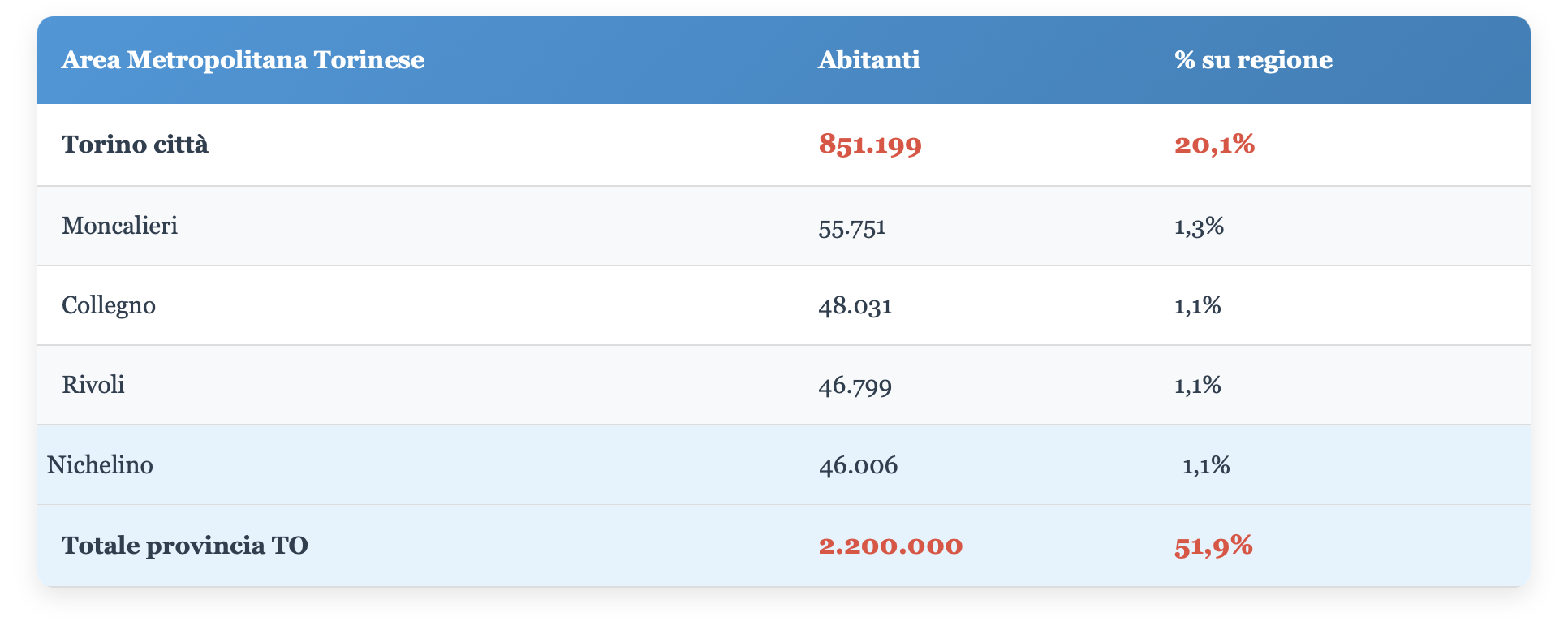Select the highlighted Nichelino row label
The height and width of the screenshot is (643, 1568).
point(100,465)
